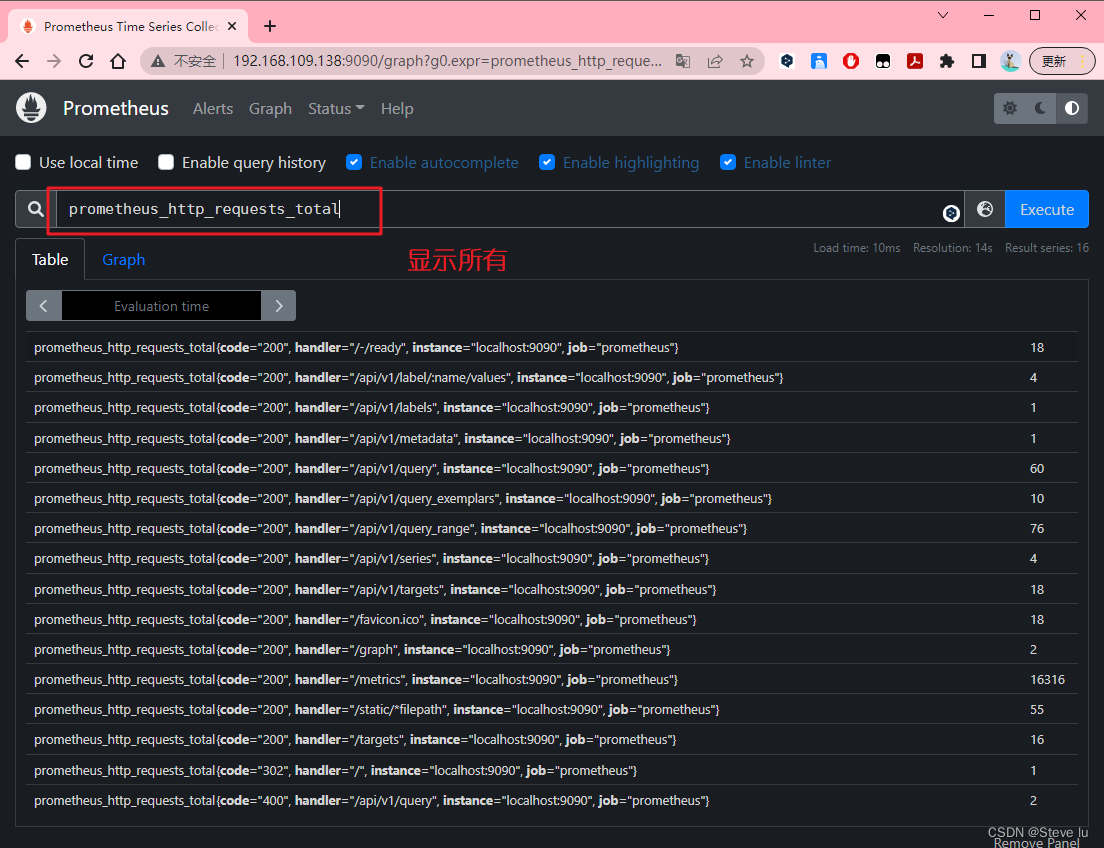Disable the Enable highlighting checkbox
The width and height of the screenshot is (1104, 848).
(547, 163)
